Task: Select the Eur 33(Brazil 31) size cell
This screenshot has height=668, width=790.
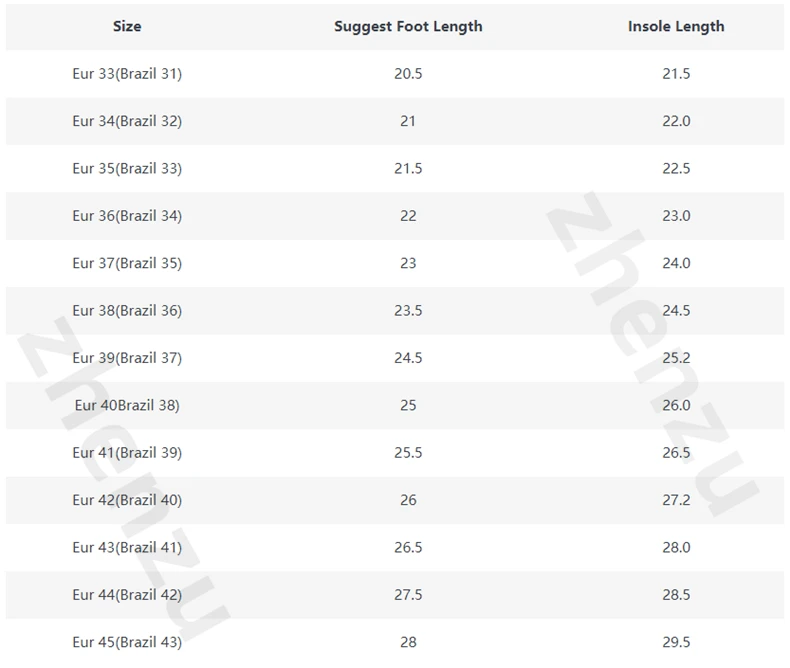Action: pyautogui.click(x=127, y=74)
